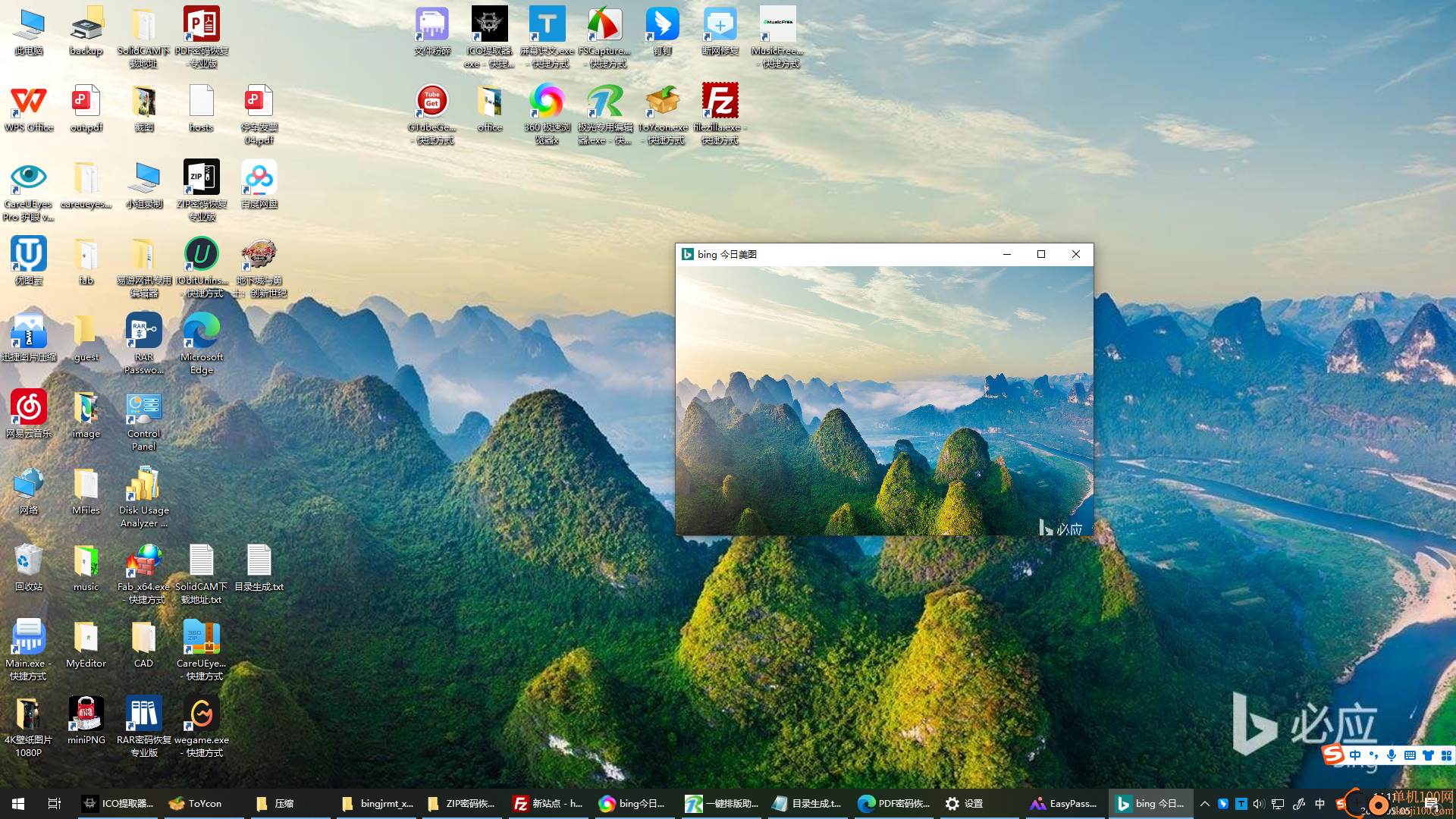Select the 4K壁纸图片 1080P folder
This screenshot has width=1456, height=819.
29,727
